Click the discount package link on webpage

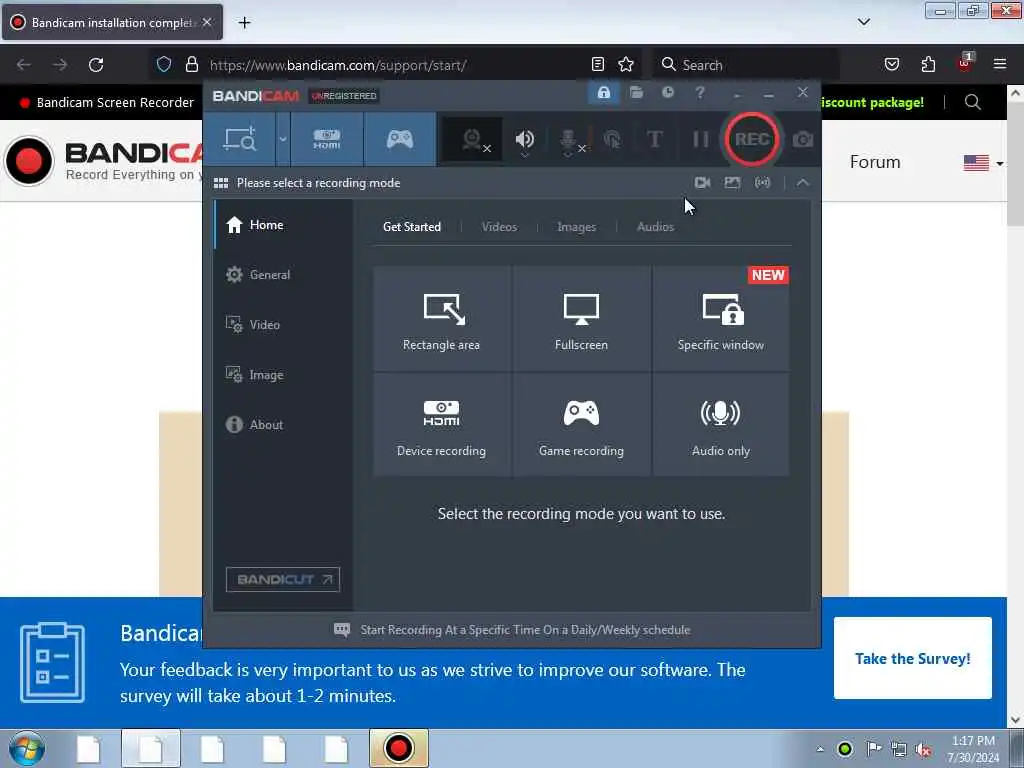click(872, 103)
